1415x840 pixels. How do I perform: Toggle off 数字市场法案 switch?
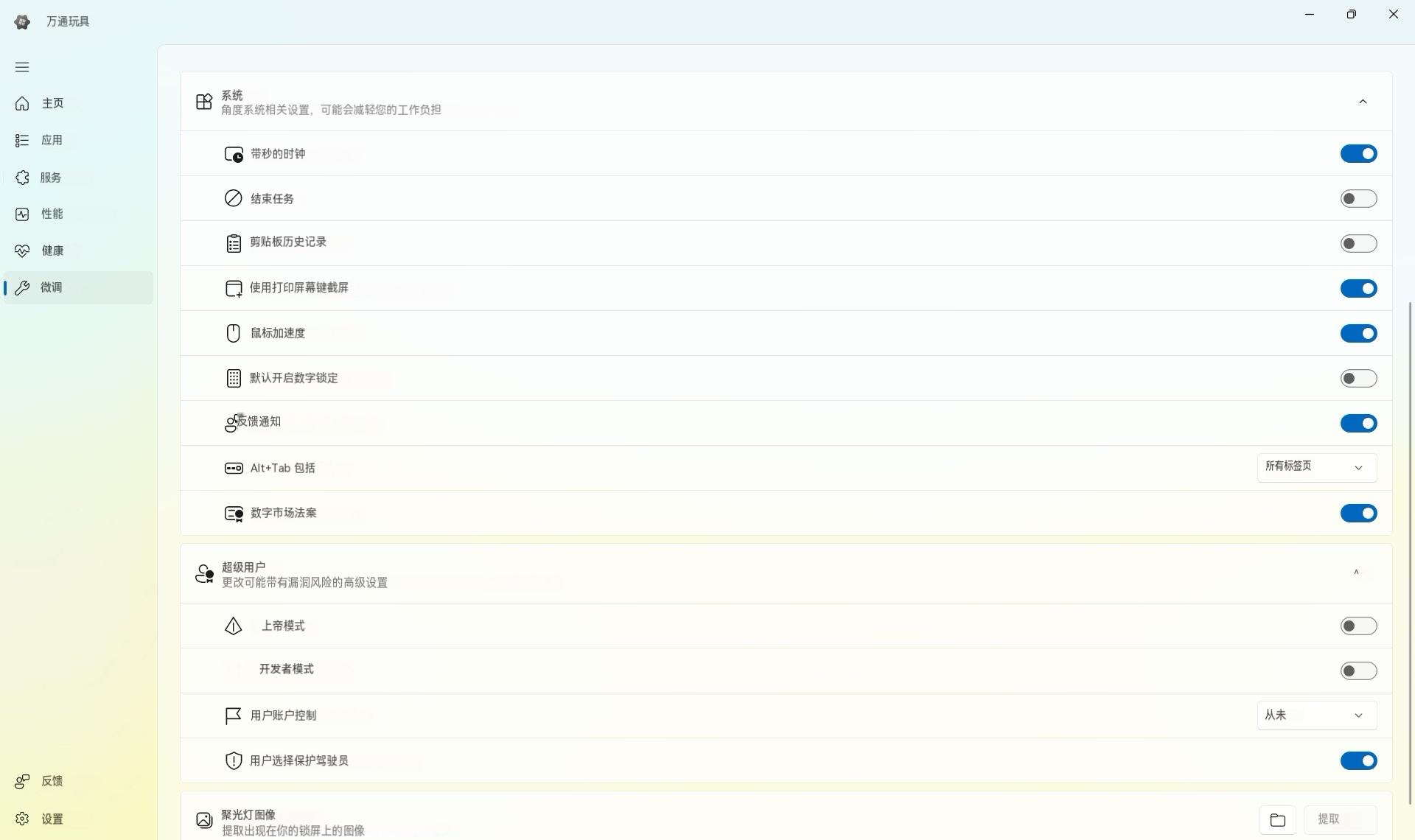tap(1358, 513)
